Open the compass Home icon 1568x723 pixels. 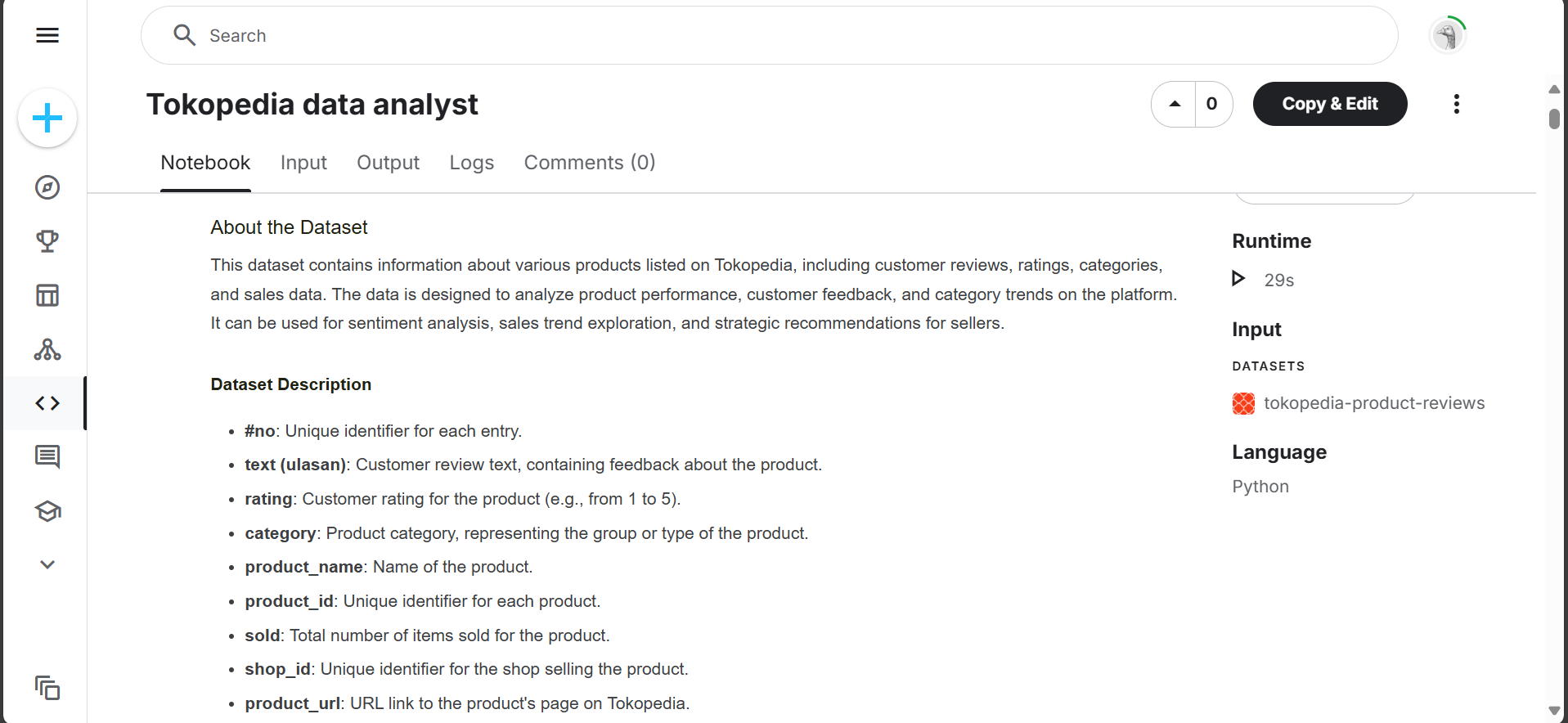coord(47,187)
